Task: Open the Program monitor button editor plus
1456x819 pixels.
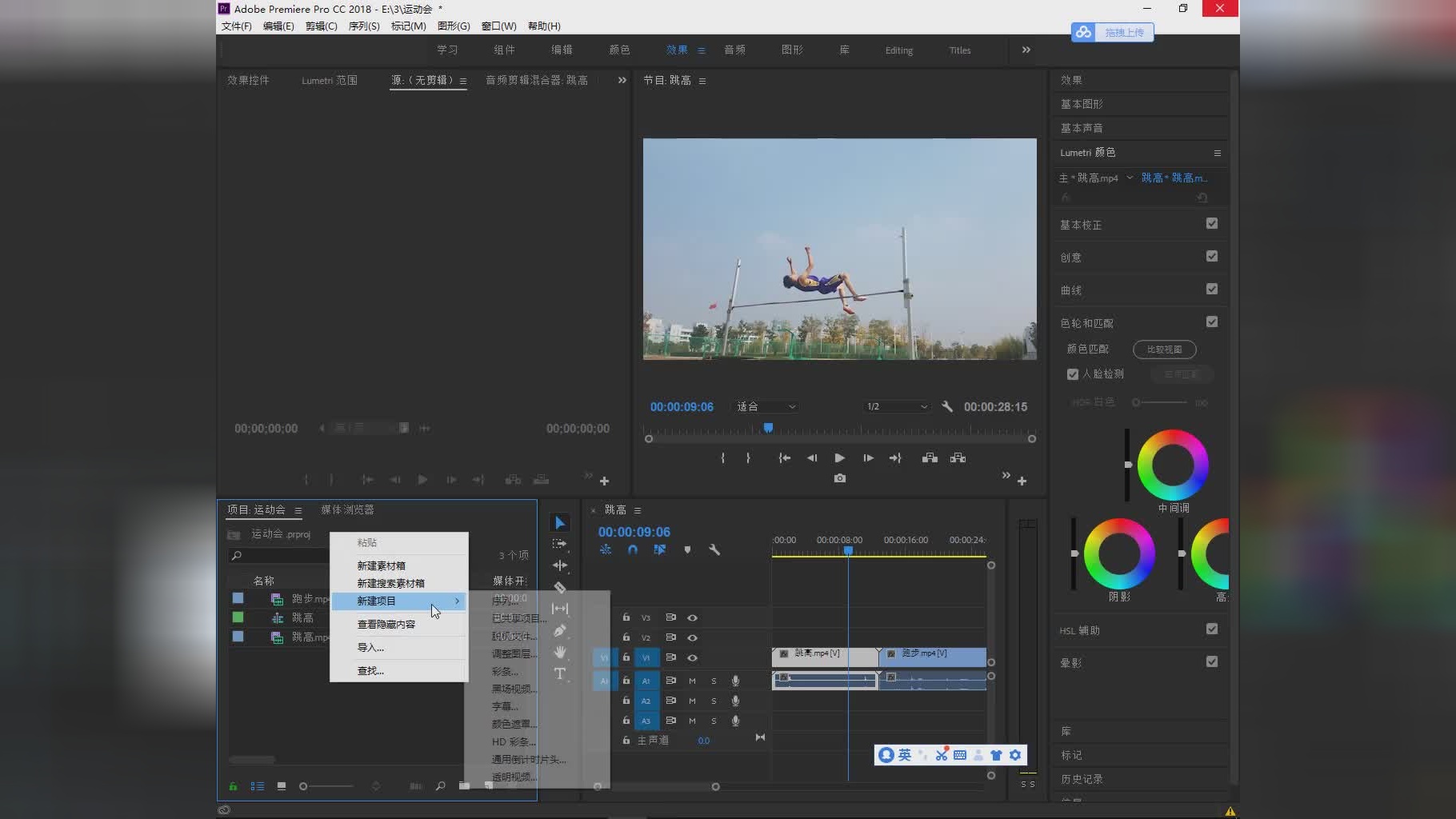Action: click(1022, 481)
